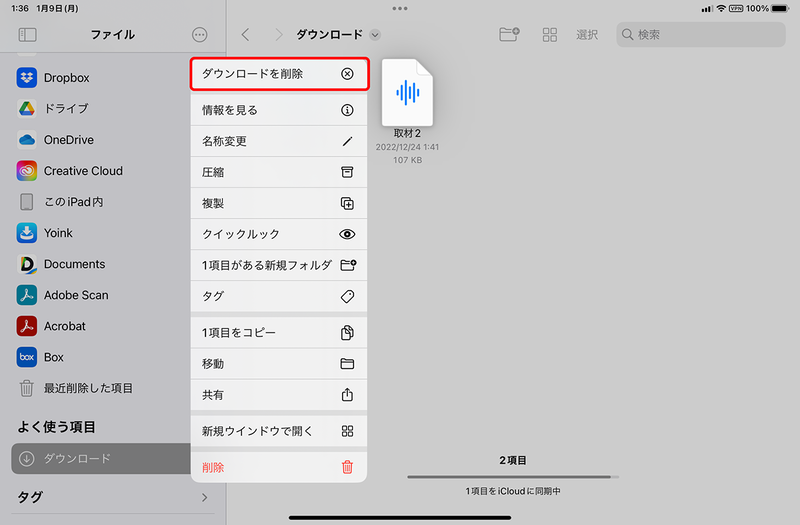Choose 共有 from context menu
The width and height of the screenshot is (800, 525).
click(x=279, y=395)
